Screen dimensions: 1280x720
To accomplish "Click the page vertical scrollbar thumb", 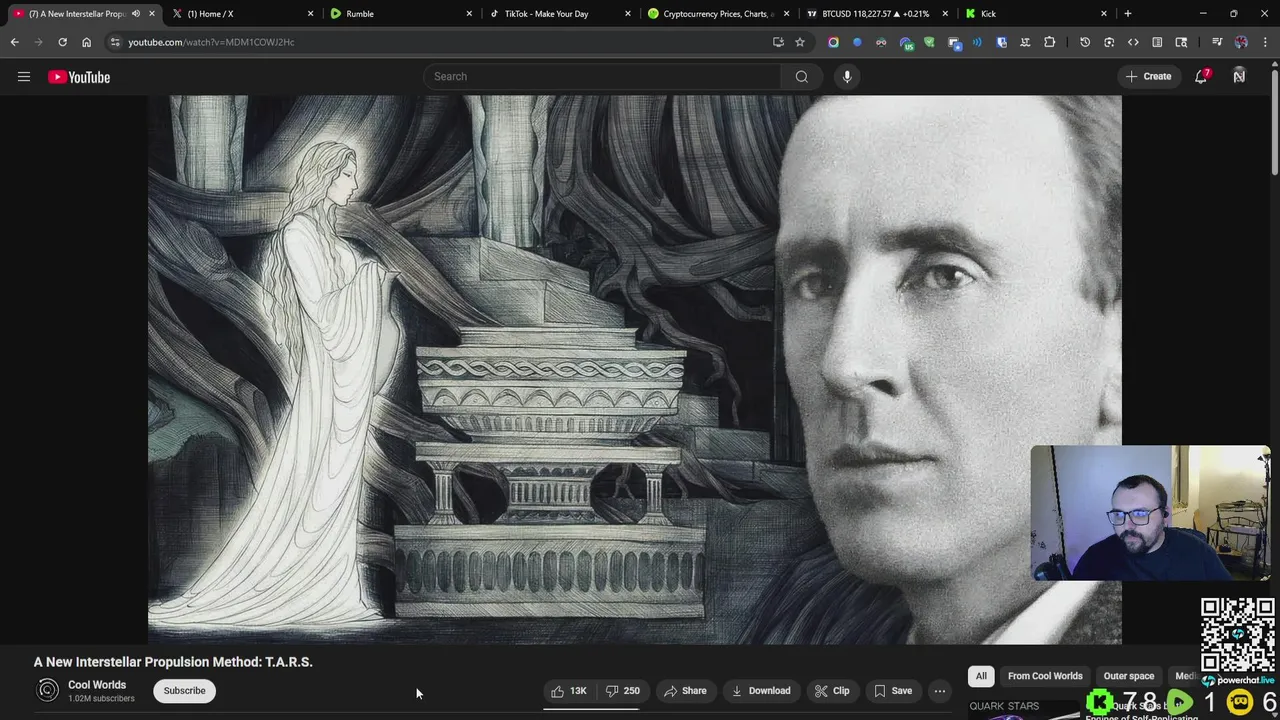I will pos(1275,123).
